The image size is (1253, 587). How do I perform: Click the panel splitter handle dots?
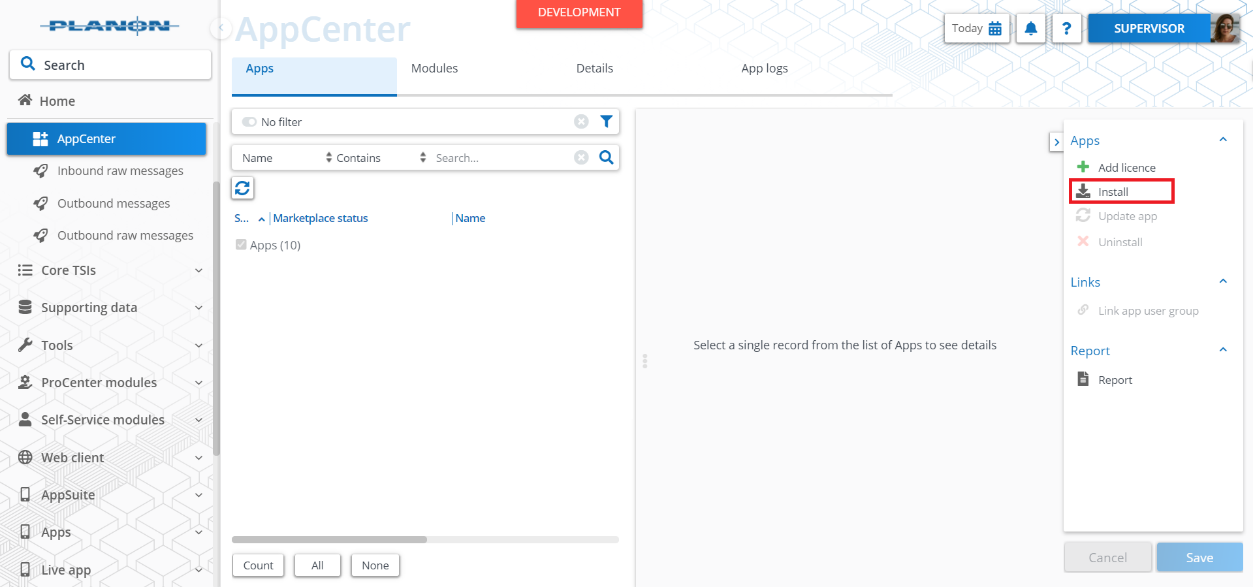tap(645, 361)
